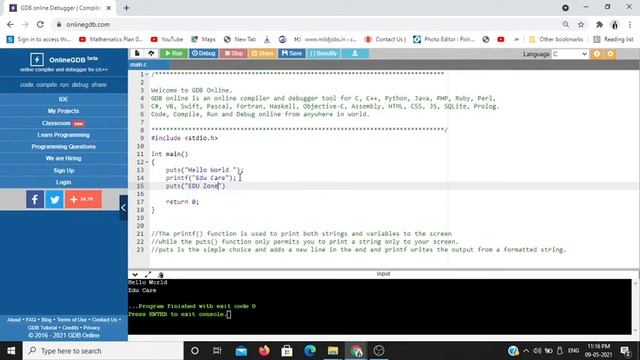Share on Facebook with the sidebar icon
The image size is (640, 360).
coord(35,199)
